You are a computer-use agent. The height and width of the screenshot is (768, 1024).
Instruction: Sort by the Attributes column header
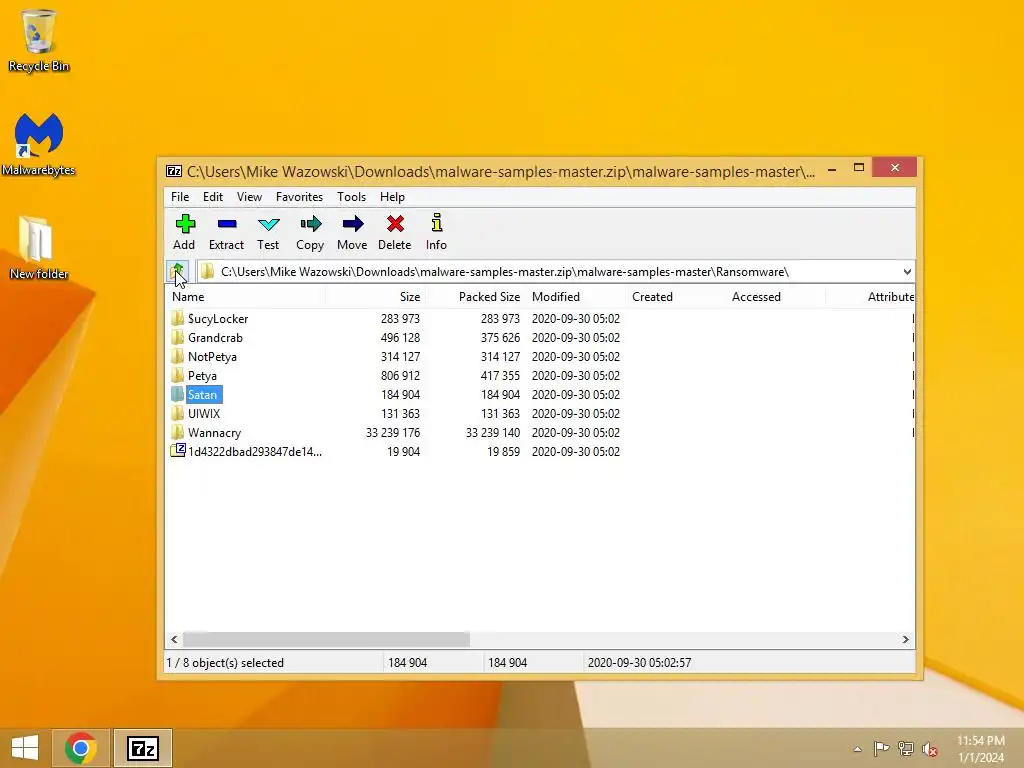871,296
